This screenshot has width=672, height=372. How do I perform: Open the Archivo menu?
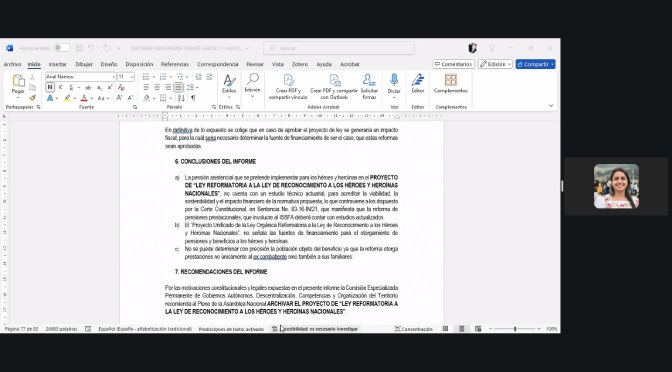point(12,64)
